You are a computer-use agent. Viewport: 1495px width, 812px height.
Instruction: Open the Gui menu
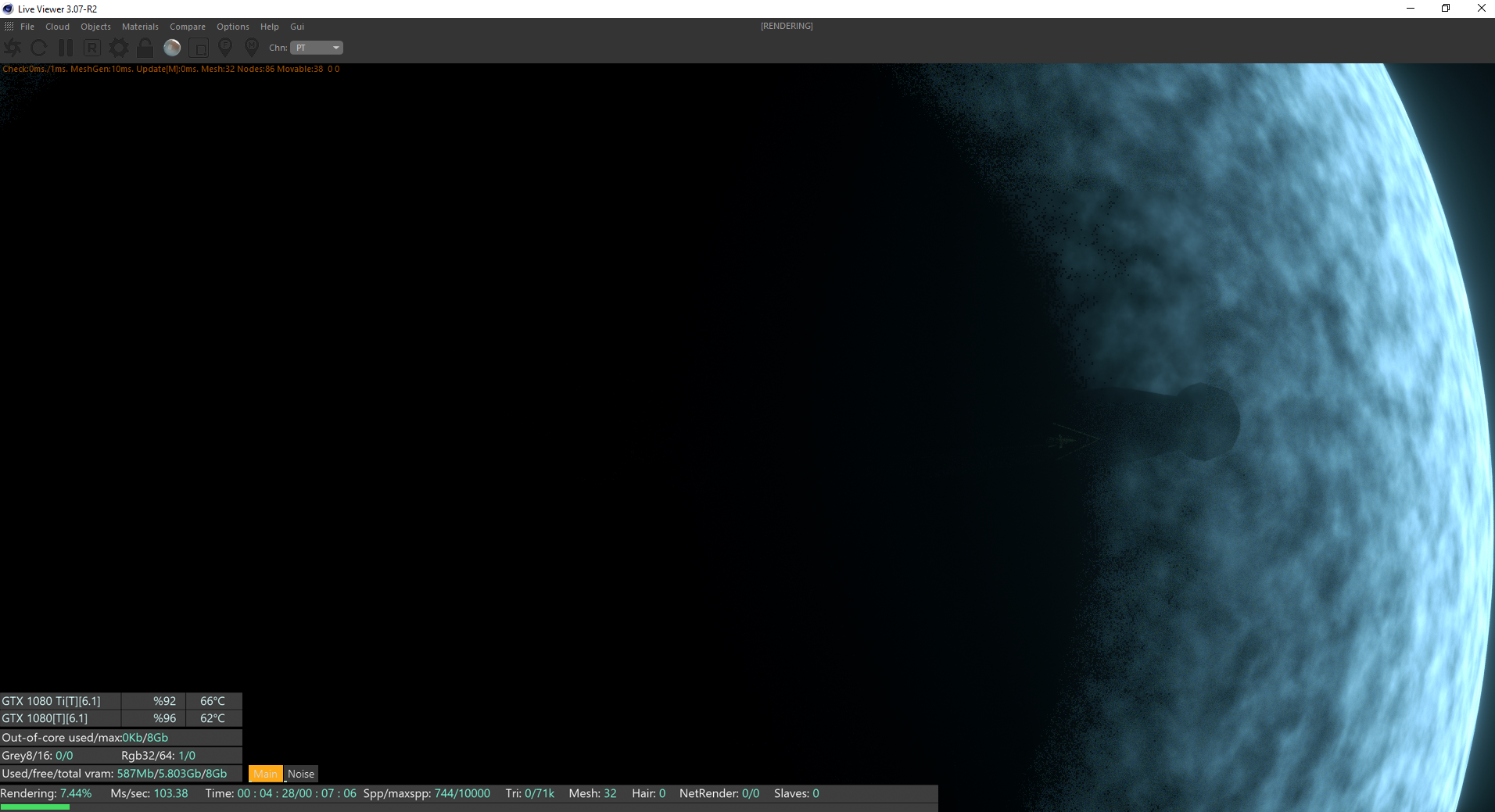point(297,27)
